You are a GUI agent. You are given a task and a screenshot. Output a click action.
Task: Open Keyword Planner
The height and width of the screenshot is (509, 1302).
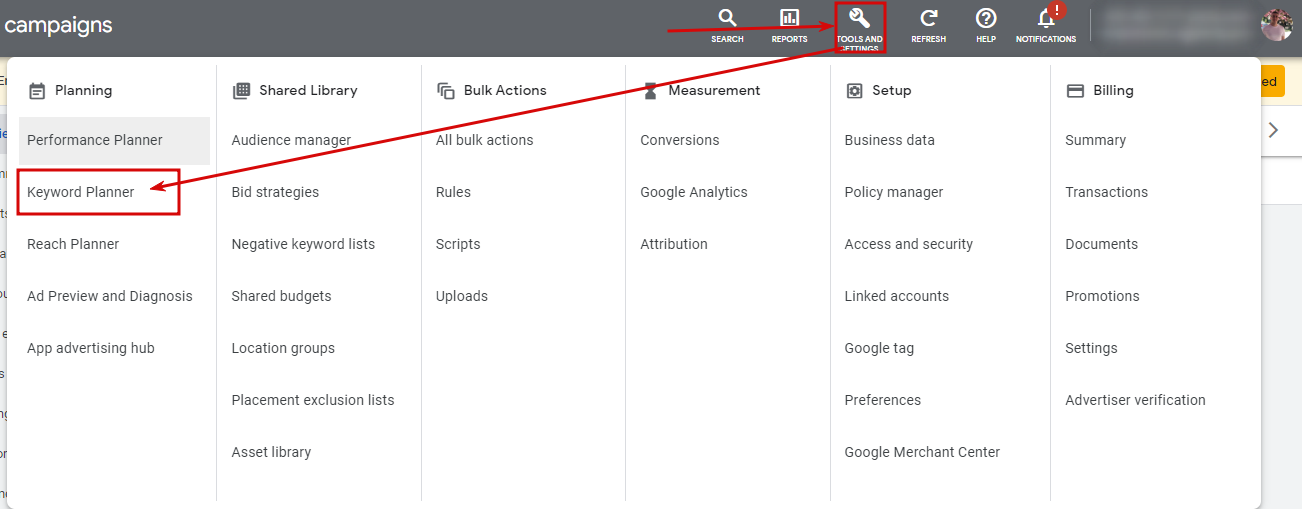(81, 192)
